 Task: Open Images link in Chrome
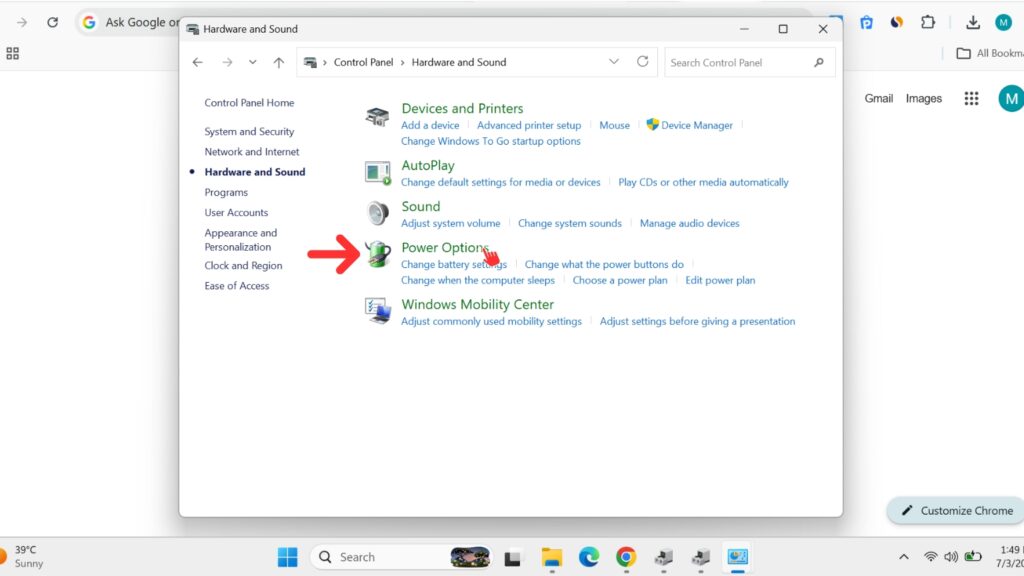pos(923,99)
